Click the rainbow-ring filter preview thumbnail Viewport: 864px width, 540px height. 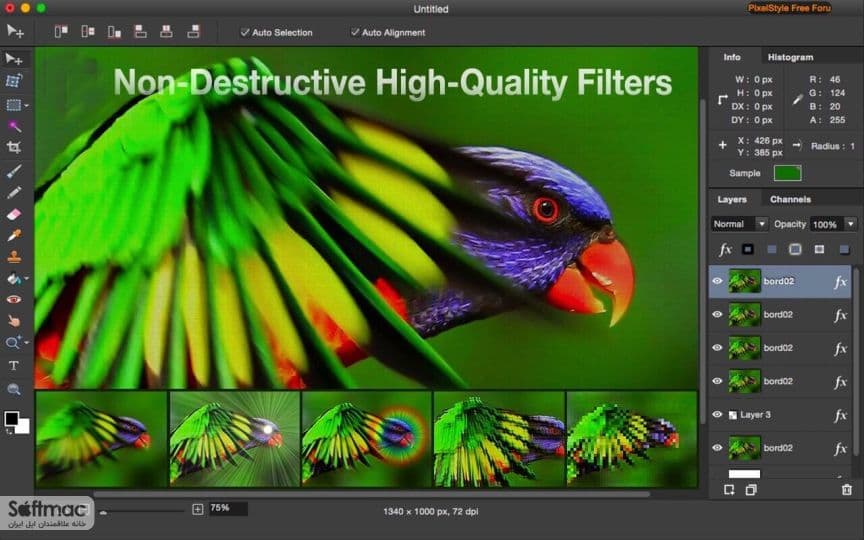(367, 439)
